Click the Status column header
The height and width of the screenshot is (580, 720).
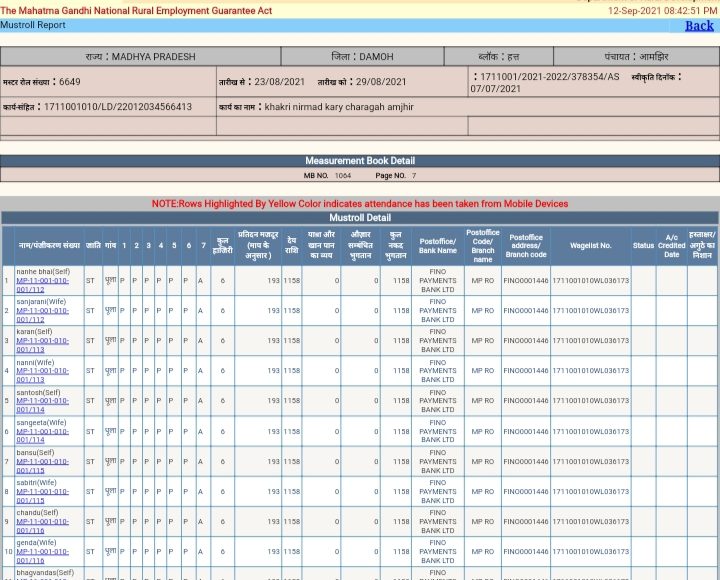(x=643, y=246)
